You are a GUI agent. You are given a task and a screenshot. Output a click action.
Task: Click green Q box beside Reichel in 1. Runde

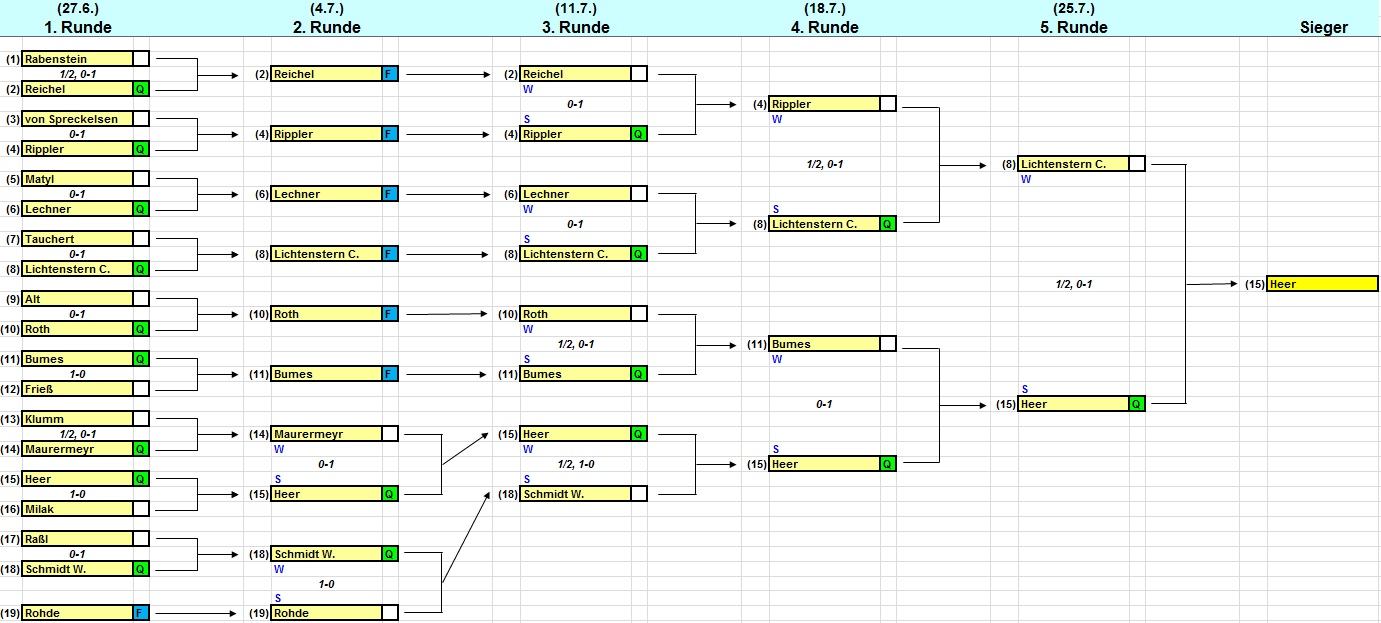tap(141, 89)
